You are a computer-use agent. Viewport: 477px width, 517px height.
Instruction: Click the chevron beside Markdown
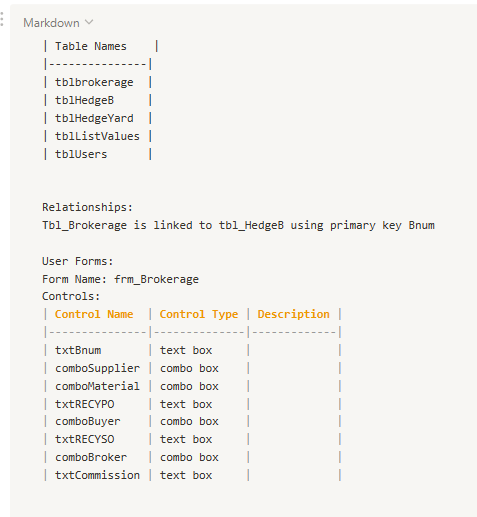[x=89, y=23]
